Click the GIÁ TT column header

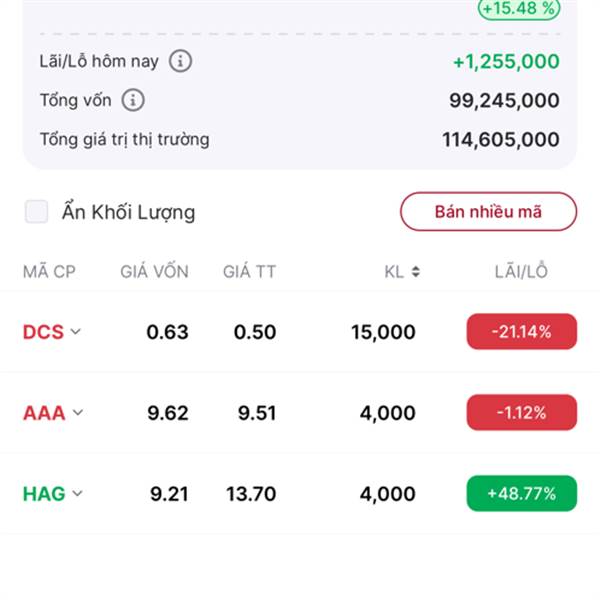tap(249, 272)
